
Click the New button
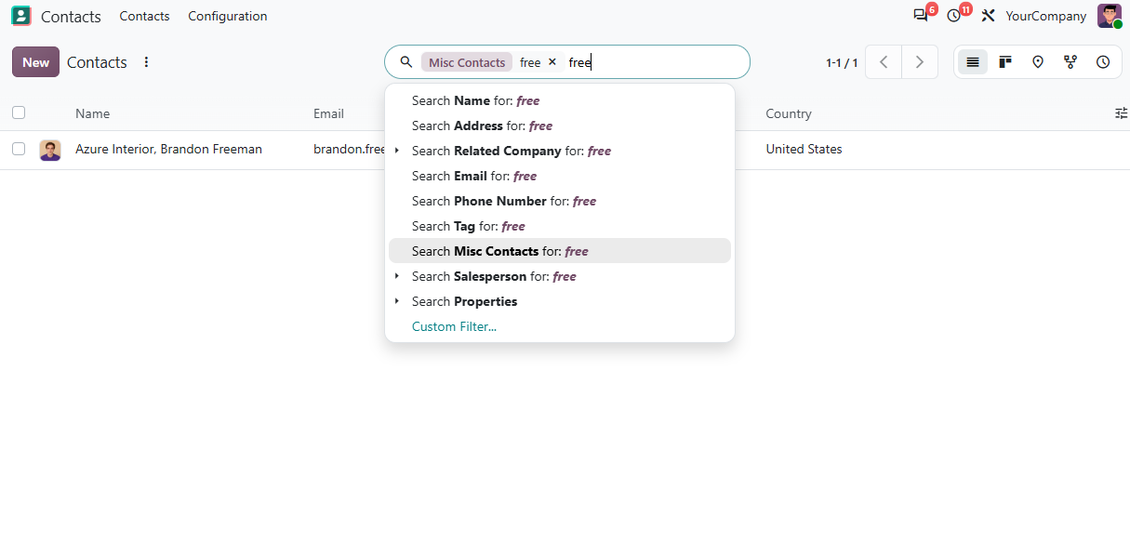pos(35,62)
